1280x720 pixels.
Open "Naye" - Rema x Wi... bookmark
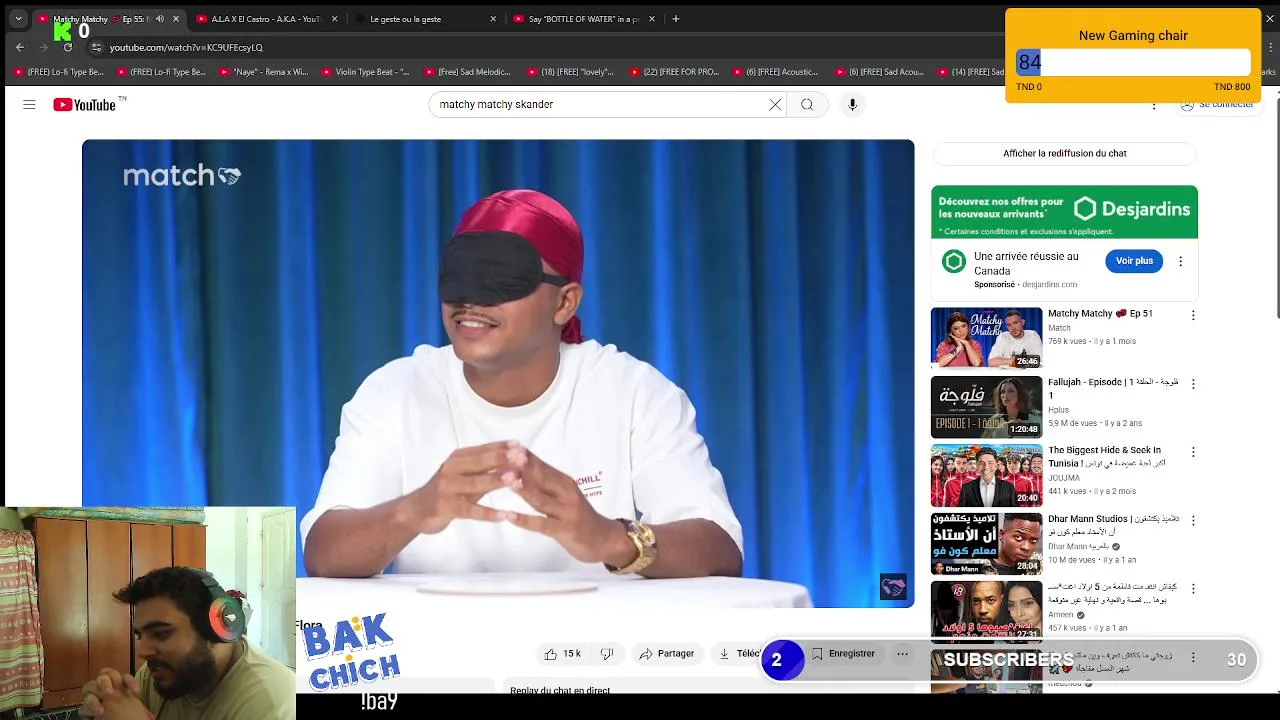pos(264,72)
